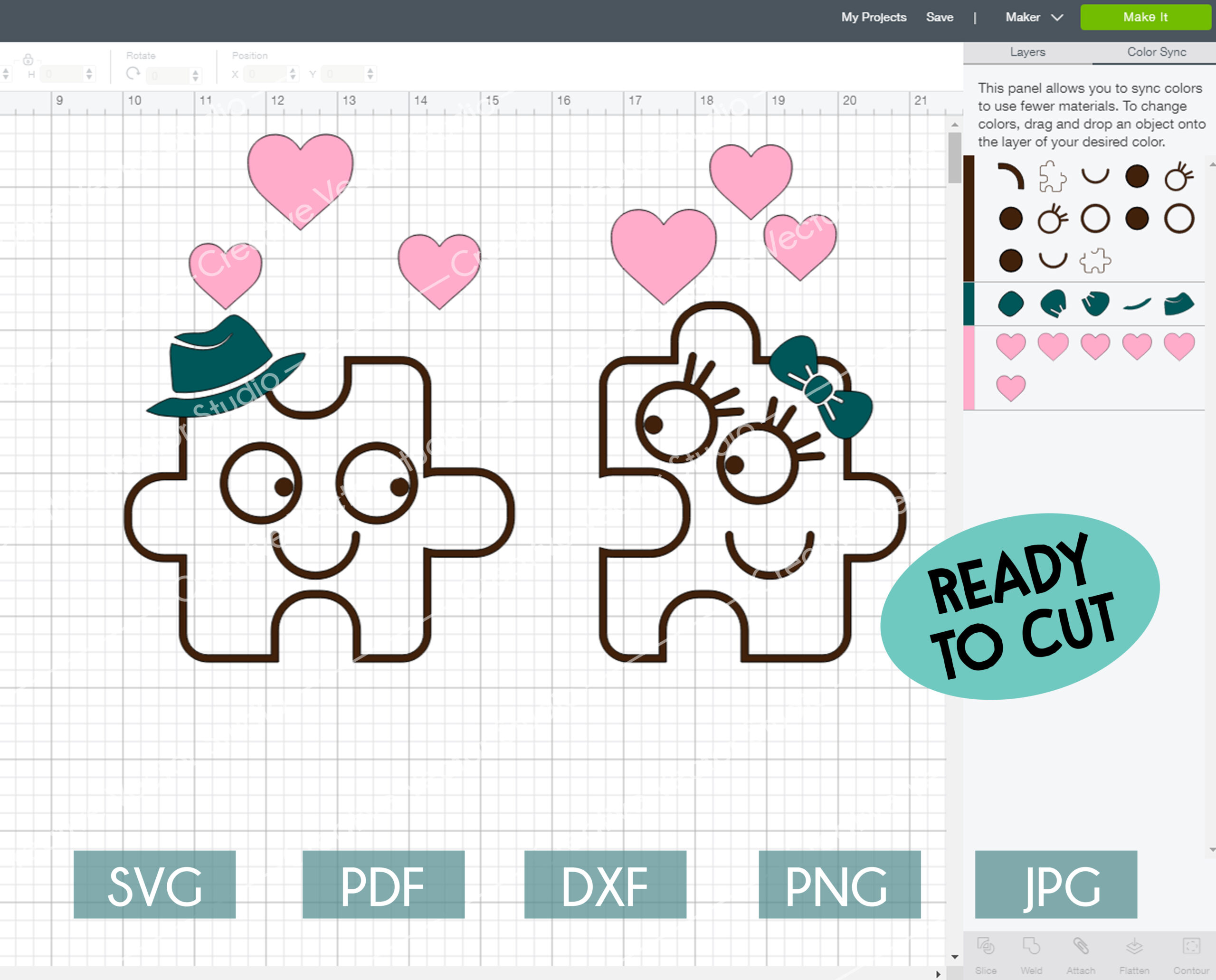This screenshot has width=1216, height=980.
Task: Click the Color Sync panel scroll up arrow
Action: coord(1211,164)
